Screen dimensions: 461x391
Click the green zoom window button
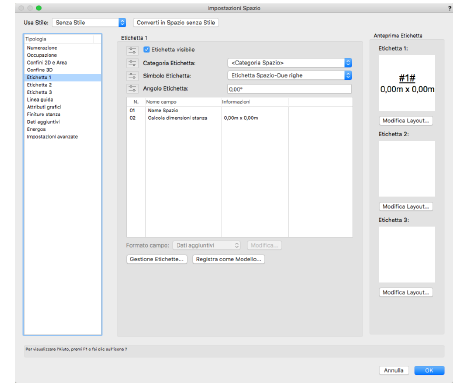pyautogui.click(x=39, y=8)
